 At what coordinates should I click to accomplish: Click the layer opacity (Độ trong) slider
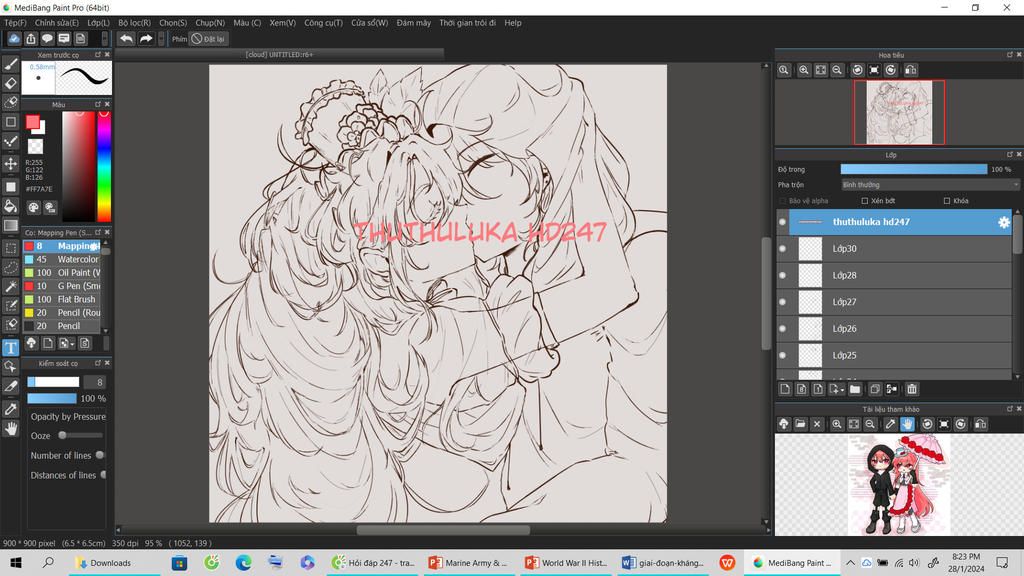pyautogui.click(x=914, y=169)
